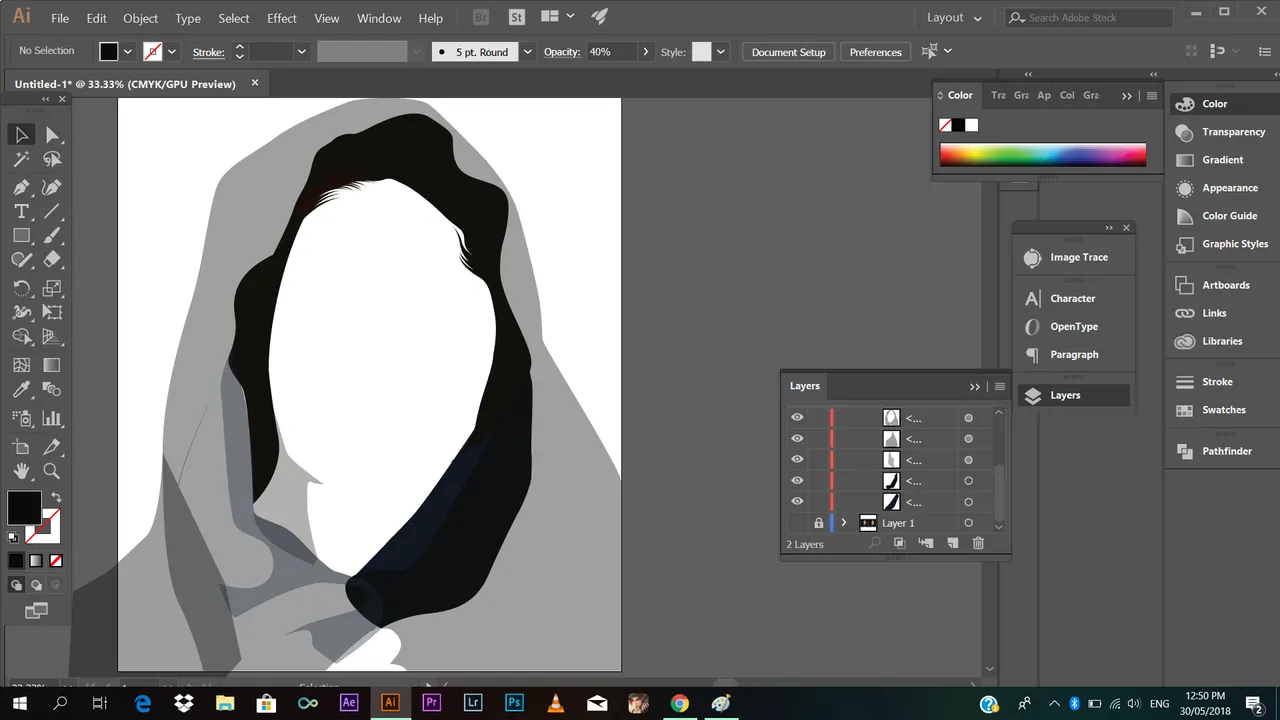Open the Select menu
This screenshot has width=1280, height=720.
point(234,18)
